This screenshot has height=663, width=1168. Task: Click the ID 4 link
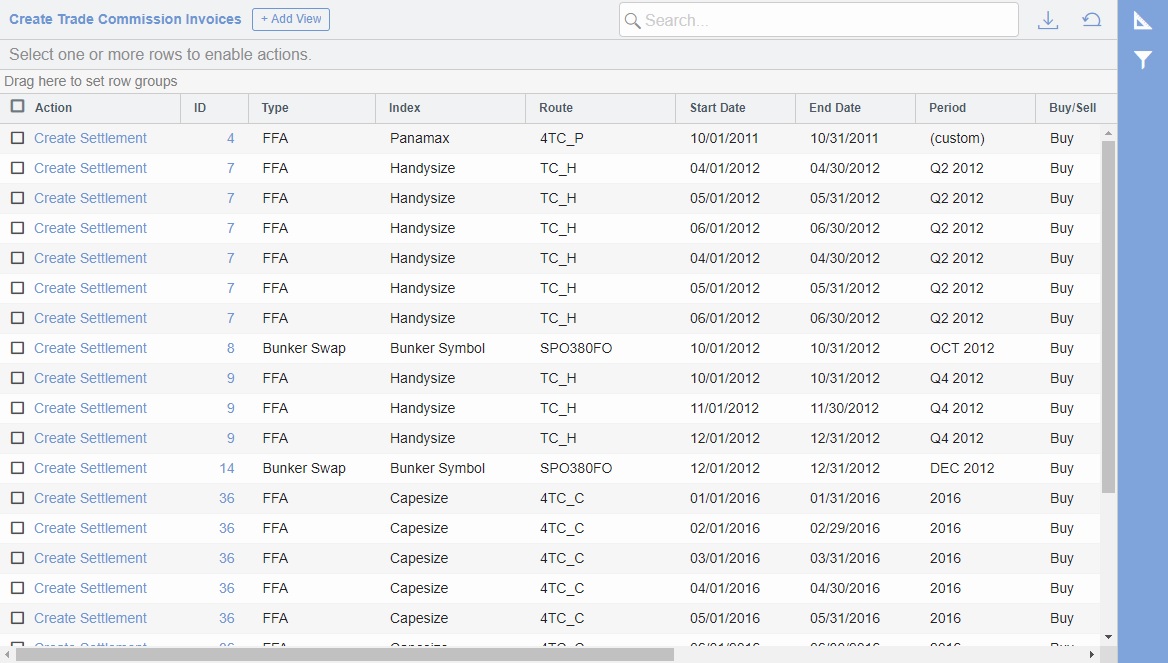tap(229, 138)
